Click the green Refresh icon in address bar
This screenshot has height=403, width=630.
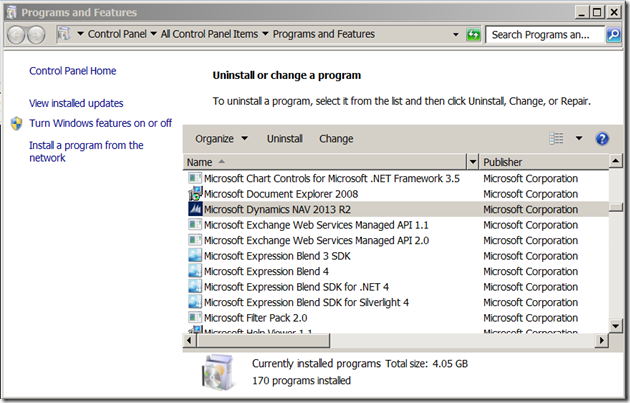pos(473,35)
